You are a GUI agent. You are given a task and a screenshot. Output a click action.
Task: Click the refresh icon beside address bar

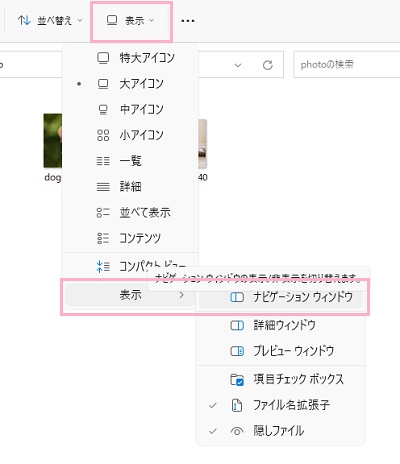(268, 65)
